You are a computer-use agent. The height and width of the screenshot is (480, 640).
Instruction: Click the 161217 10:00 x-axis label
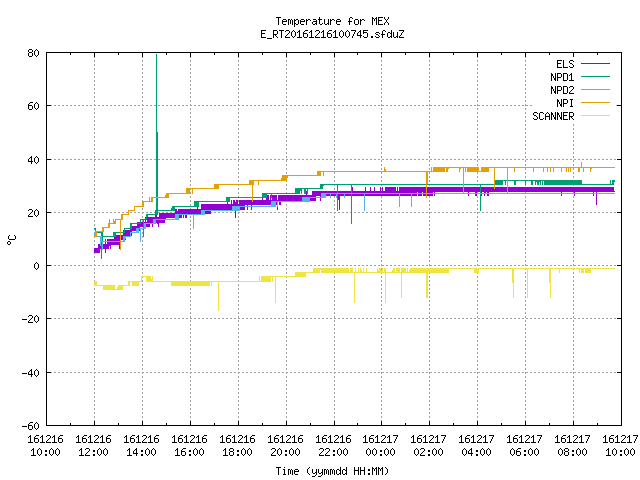[620, 446]
